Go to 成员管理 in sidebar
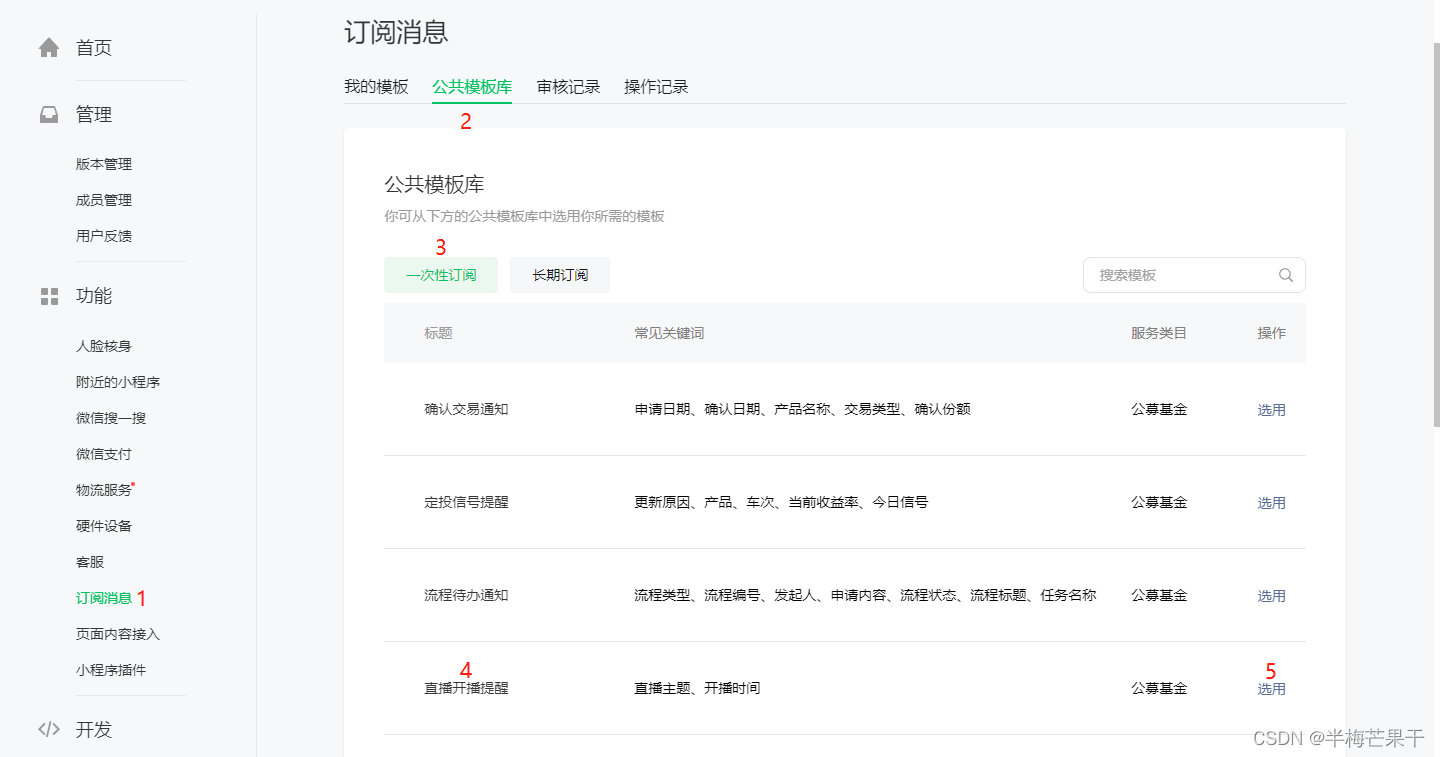 click(104, 200)
